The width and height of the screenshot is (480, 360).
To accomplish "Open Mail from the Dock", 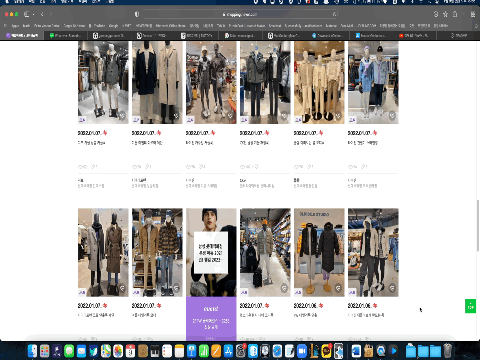I will point(81,351).
